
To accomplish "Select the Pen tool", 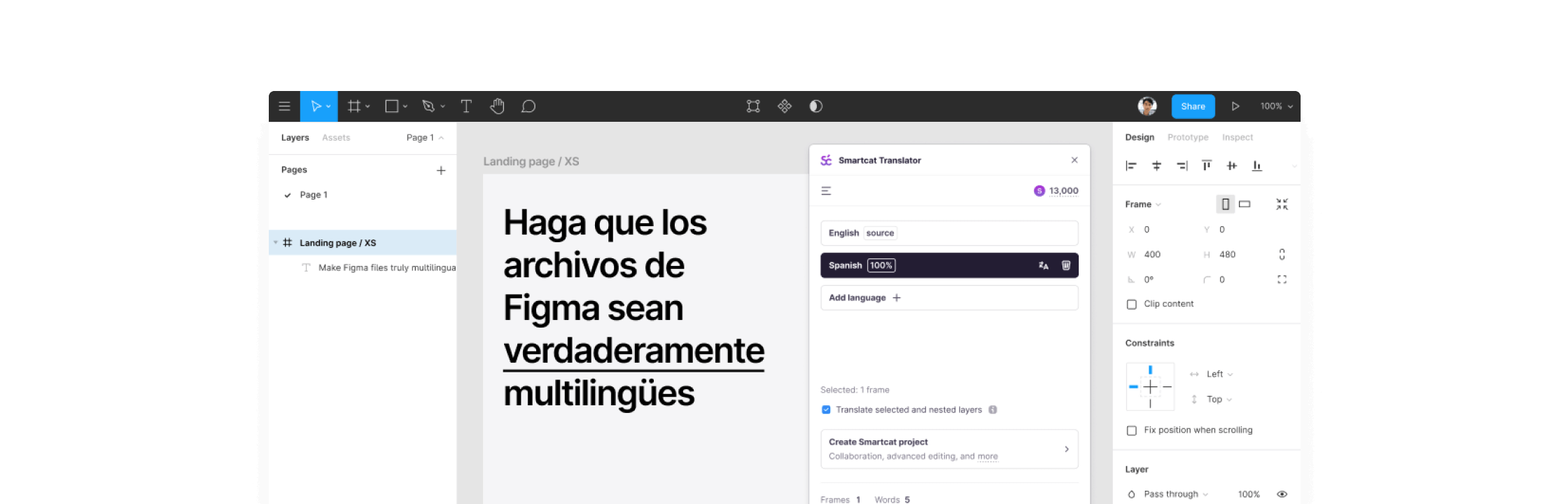I will click(x=428, y=106).
